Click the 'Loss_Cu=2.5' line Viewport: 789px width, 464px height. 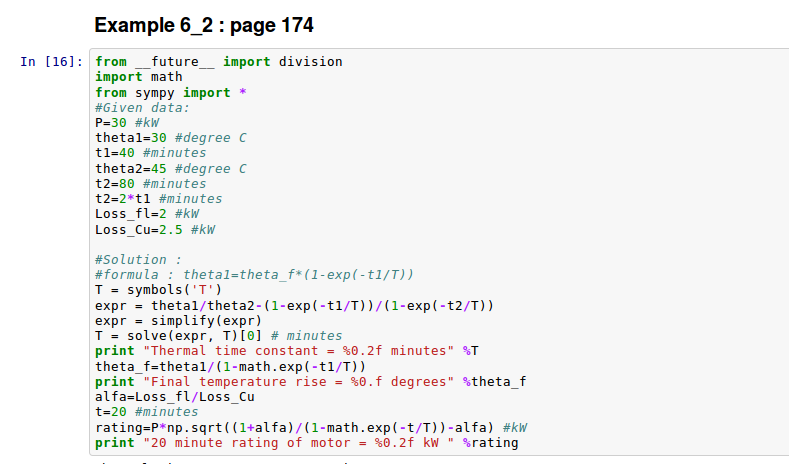point(154,230)
